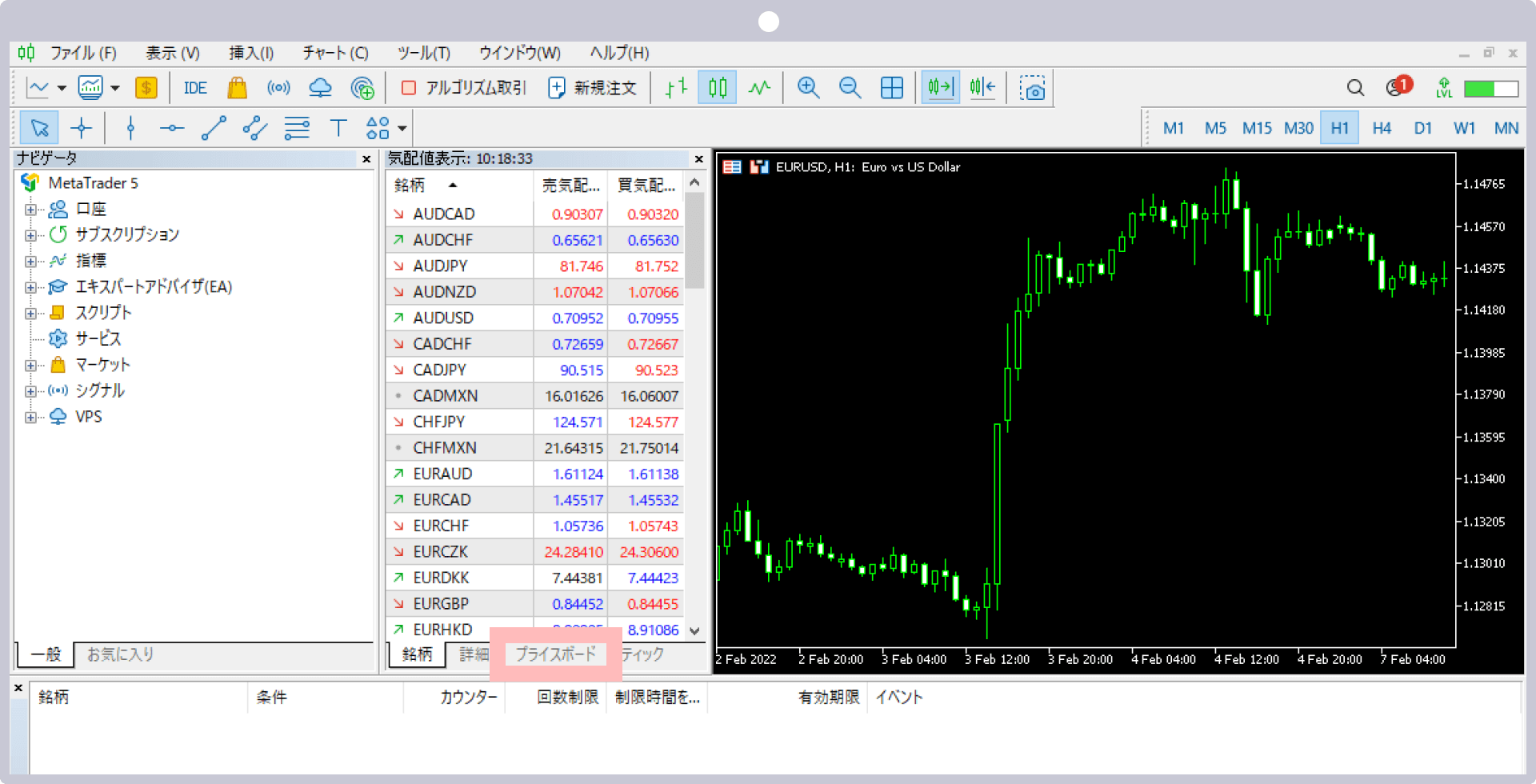
Task: Open the ツール (T) menu
Action: (424, 53)
